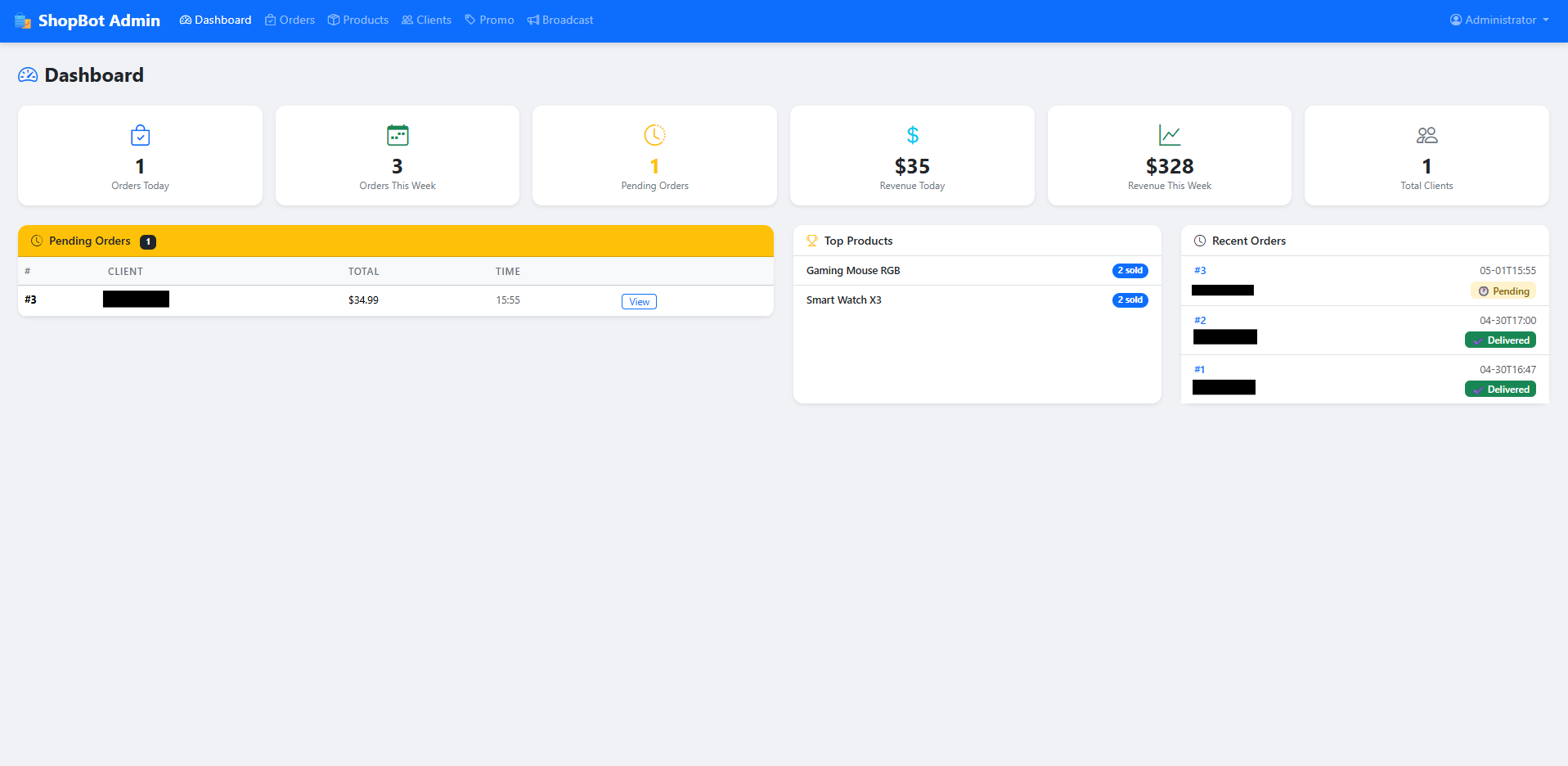The image size is (1568, 766).
Task: Open the Promo nav item
Action: point(490,20)
